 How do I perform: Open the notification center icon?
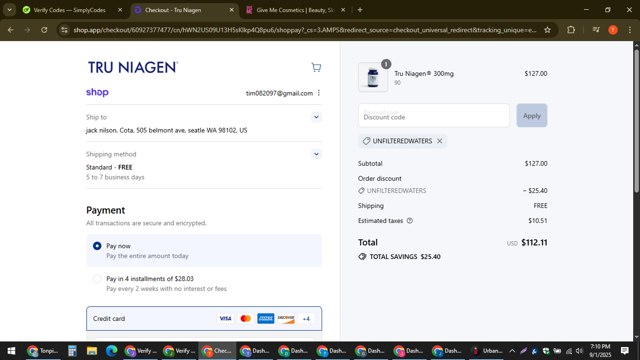click(x=624, y=351)
